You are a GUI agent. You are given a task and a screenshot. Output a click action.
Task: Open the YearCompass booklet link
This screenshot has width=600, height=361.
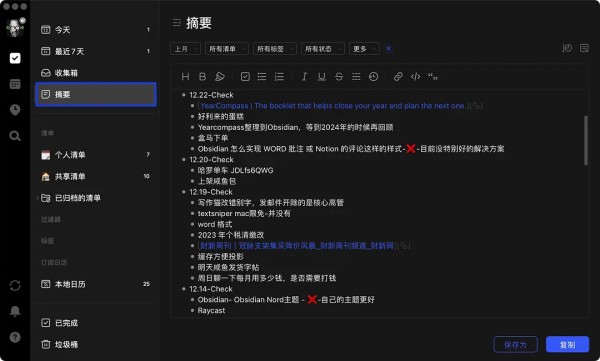pos(333,106)
